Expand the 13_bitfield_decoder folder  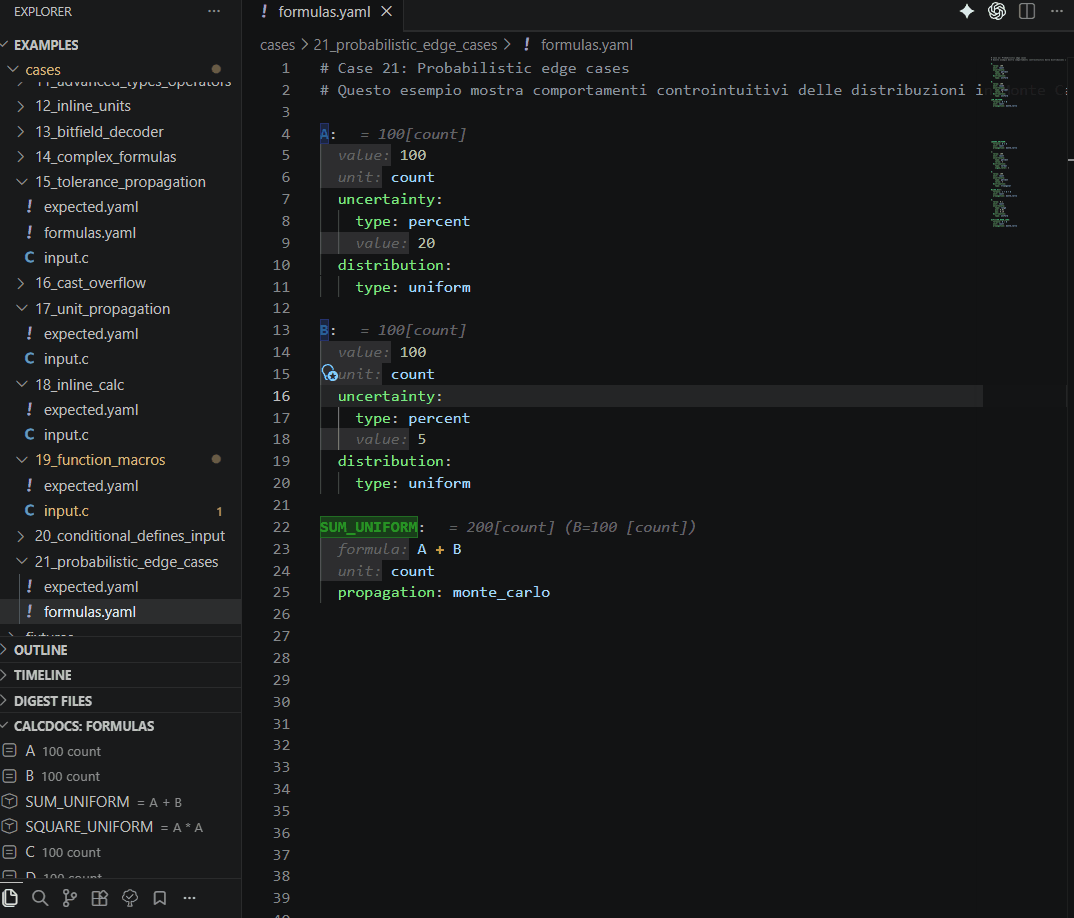pos(21,132)
